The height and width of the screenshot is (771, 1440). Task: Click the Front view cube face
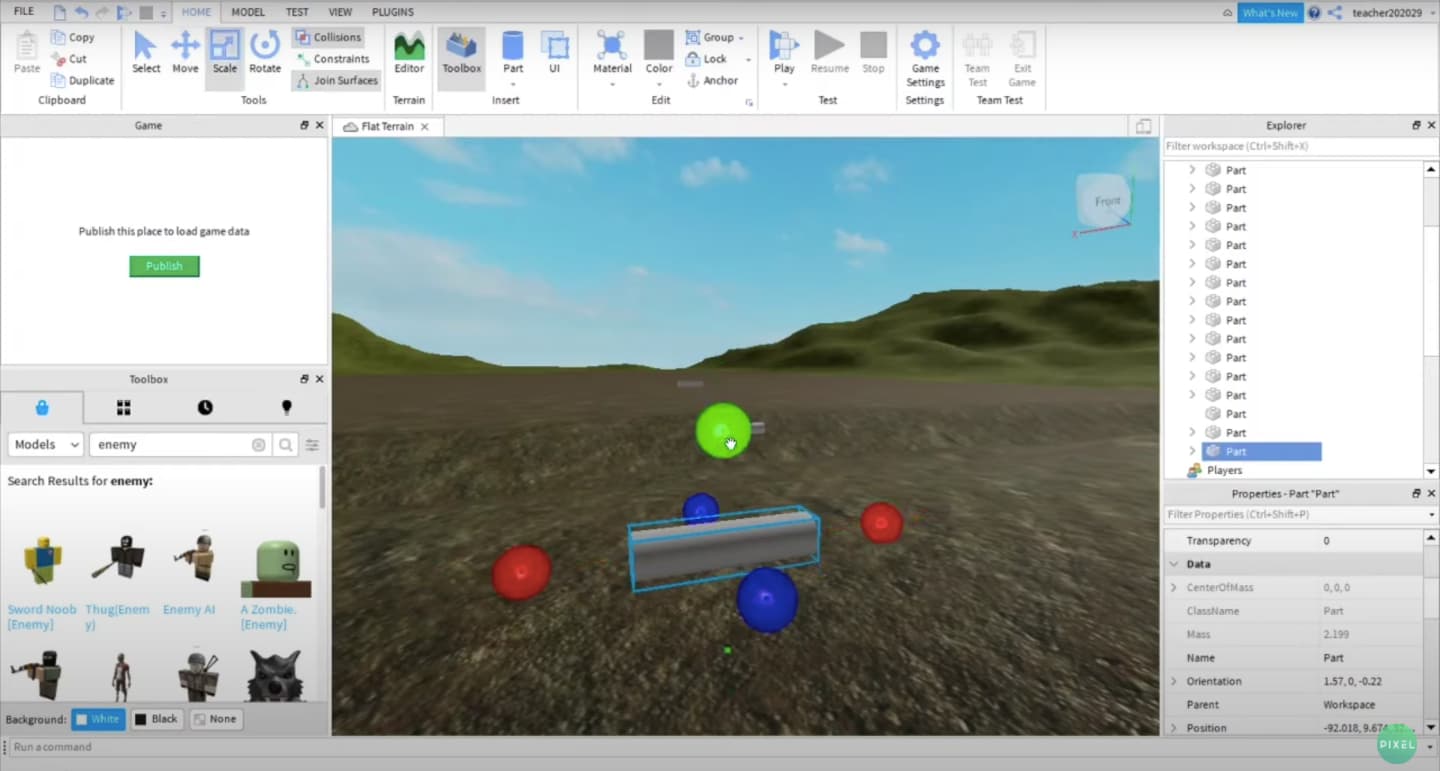1105,202
